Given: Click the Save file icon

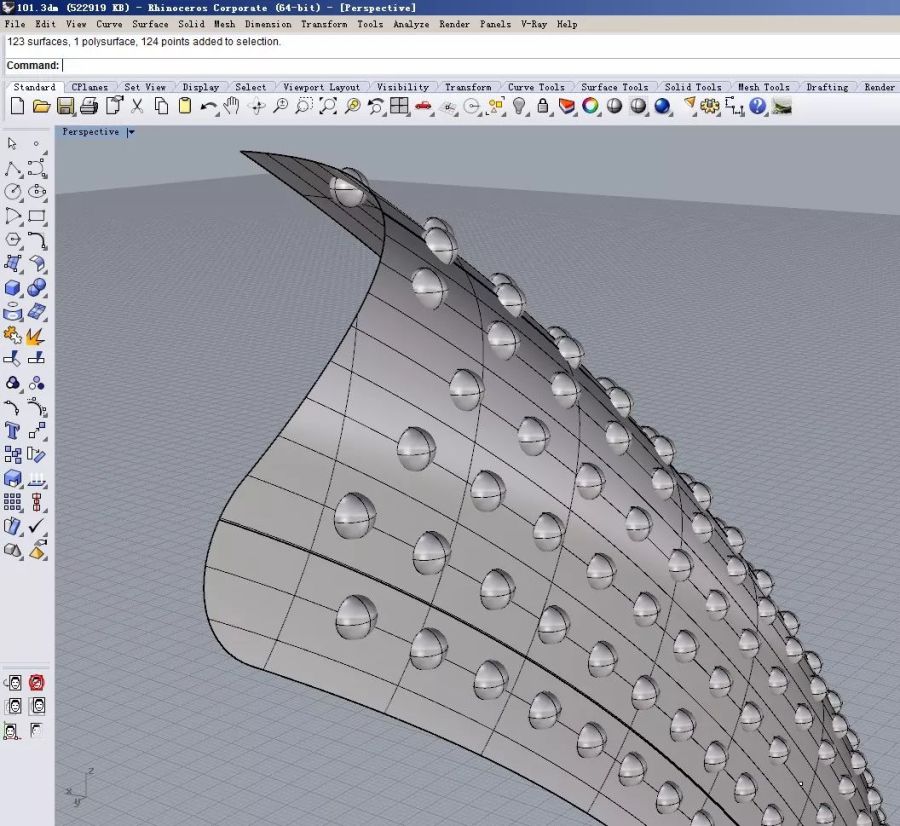Looking at the screenshot, I should (65, 106).
